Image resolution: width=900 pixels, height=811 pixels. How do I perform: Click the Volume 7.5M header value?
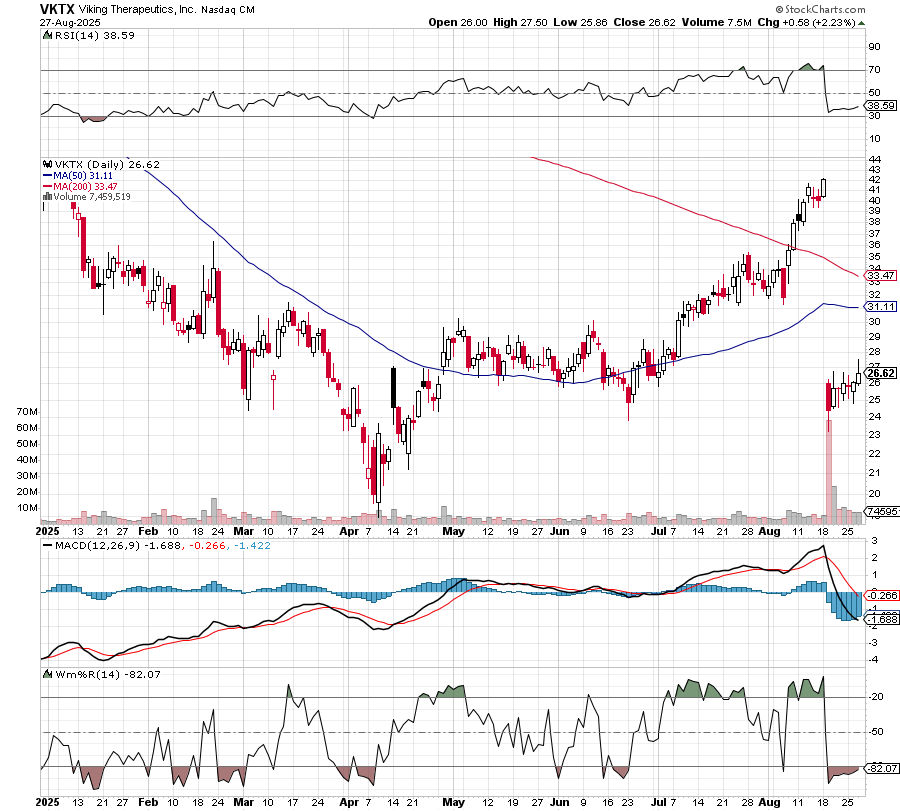click(x=716, y=22)
